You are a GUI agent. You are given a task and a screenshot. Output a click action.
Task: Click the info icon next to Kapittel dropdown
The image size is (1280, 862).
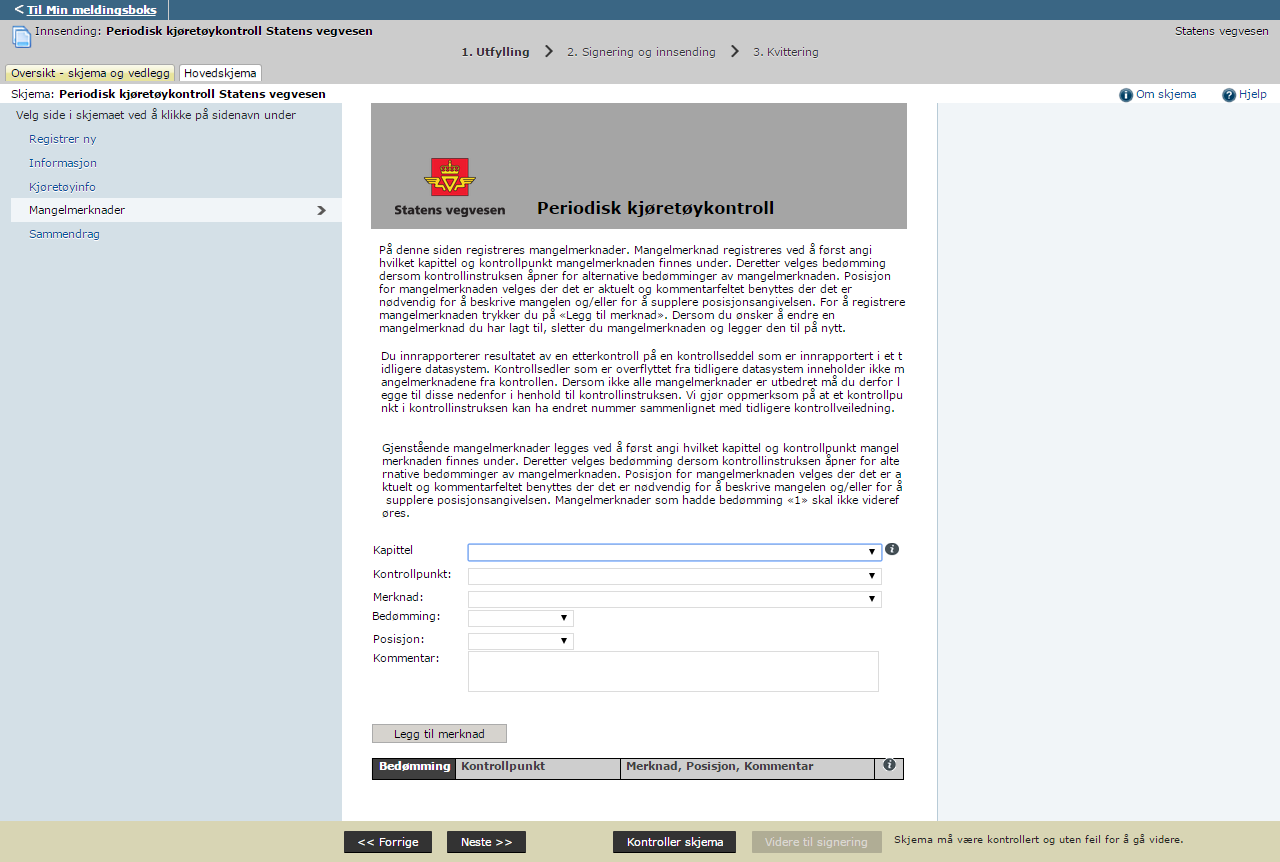point(892,549)
